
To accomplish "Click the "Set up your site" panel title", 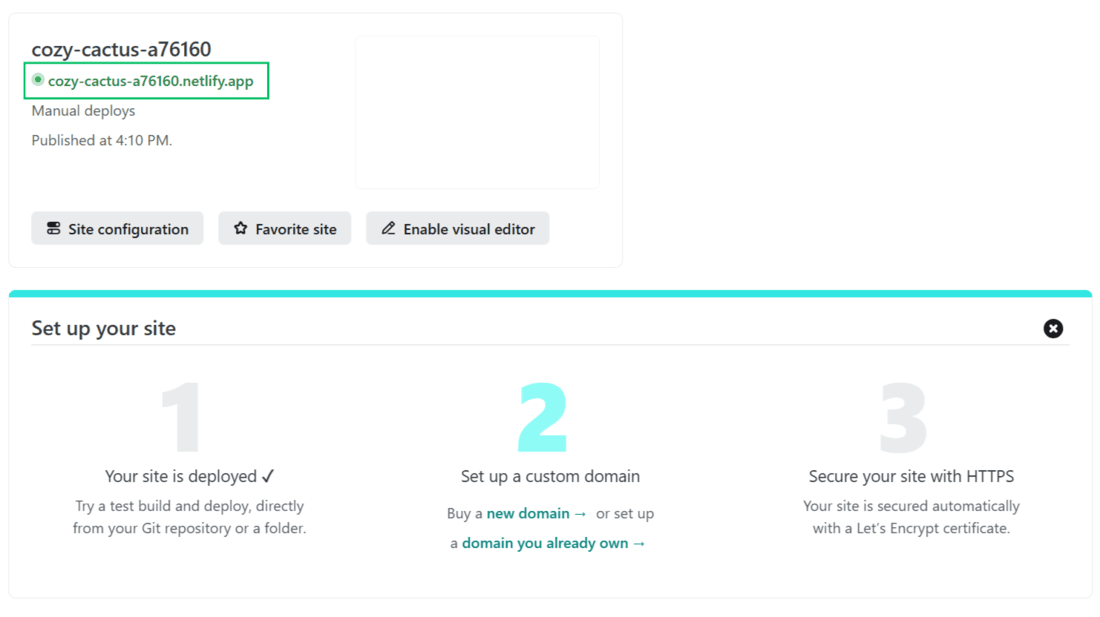I will (104, 328).
